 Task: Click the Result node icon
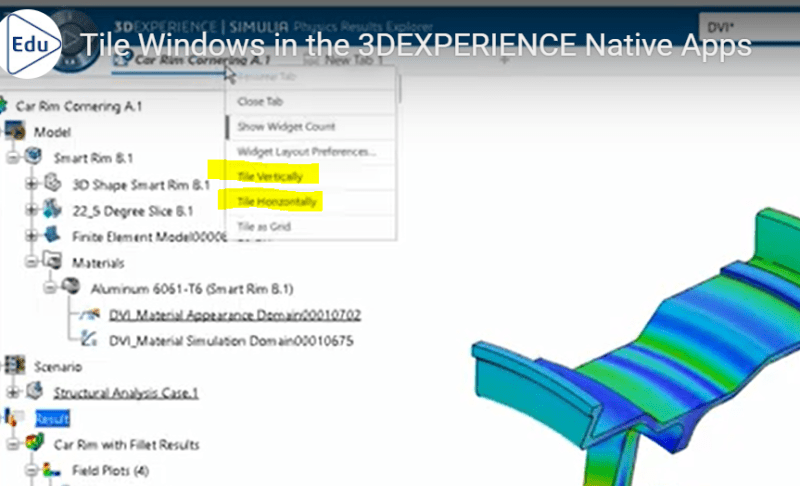click(x=13, y=417)
